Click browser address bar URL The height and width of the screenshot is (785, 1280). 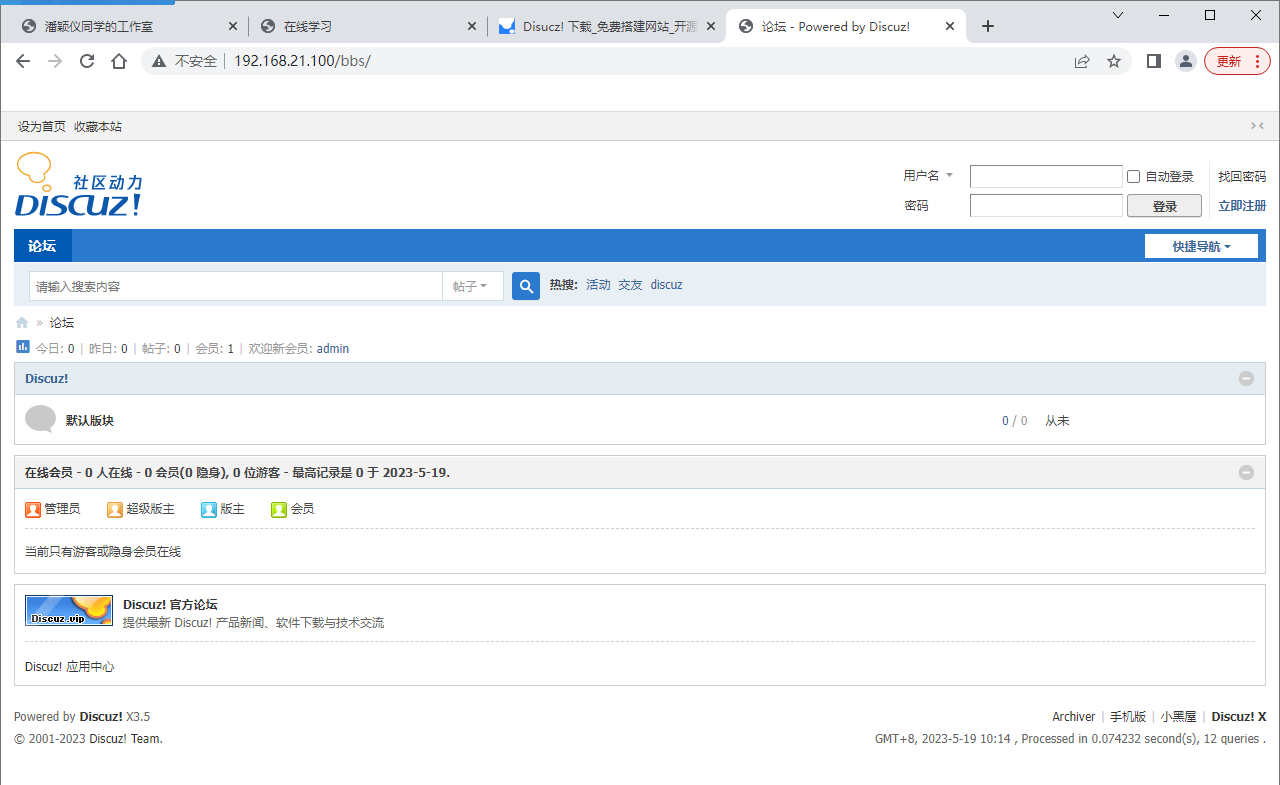coord(302,61)
